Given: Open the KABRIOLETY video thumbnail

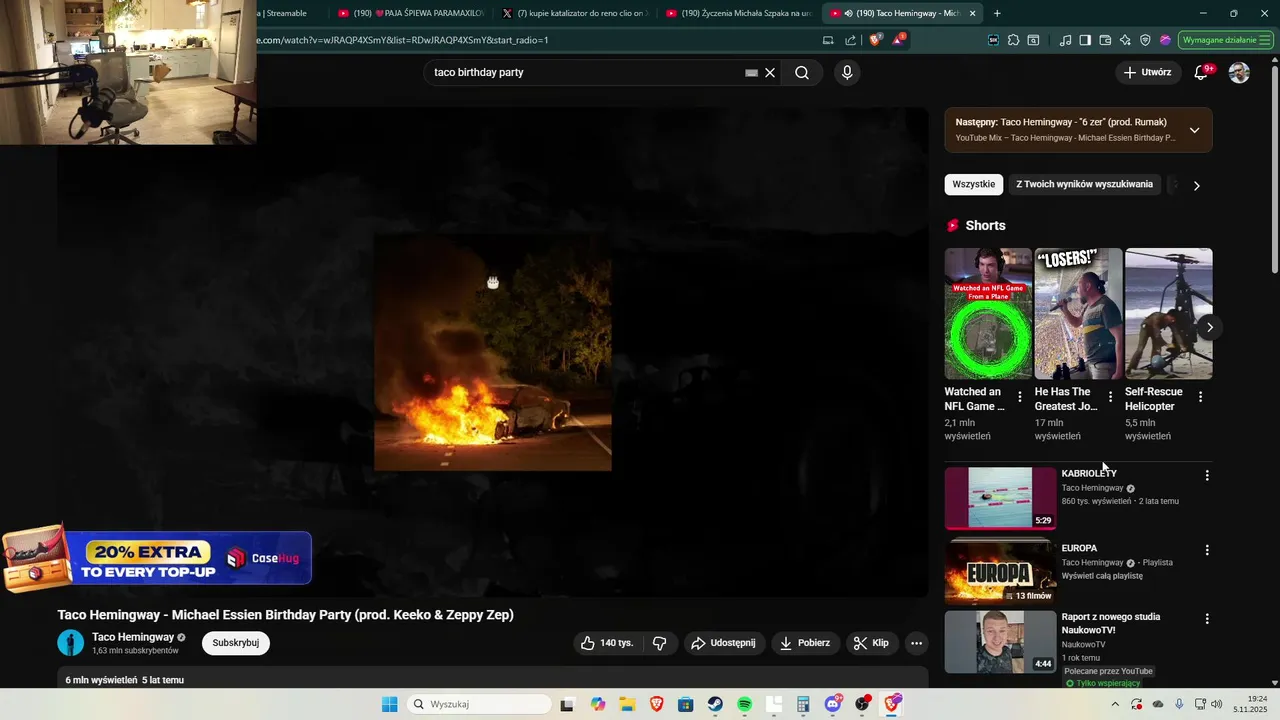Looking at the screenshot, I should [x=1000, y=498].
